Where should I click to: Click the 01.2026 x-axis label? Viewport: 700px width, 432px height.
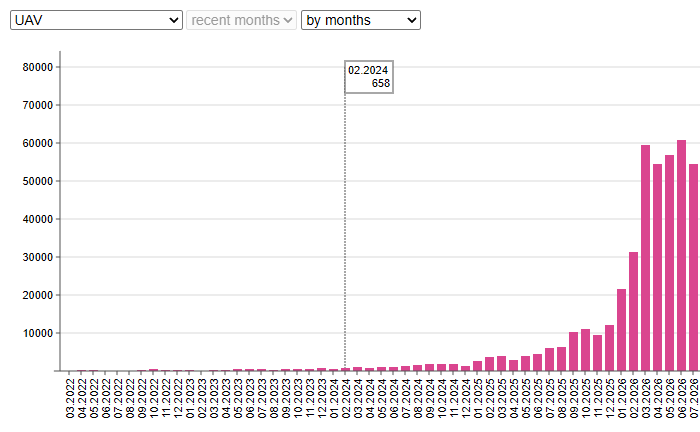pyautogui.click(x=621, y=398)
